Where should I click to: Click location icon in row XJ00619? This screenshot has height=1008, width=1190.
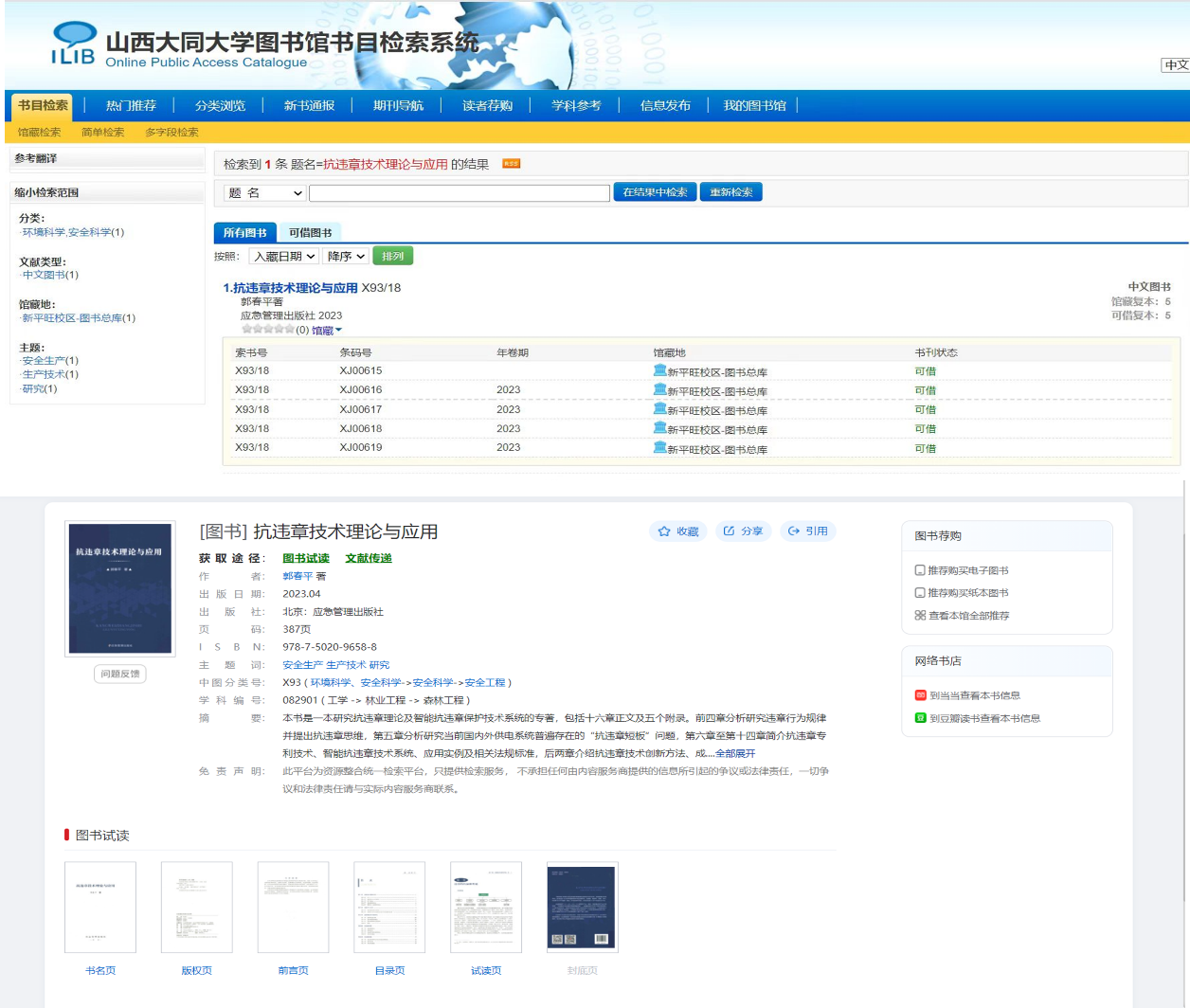pyautogui.click(x=659, y=447)
